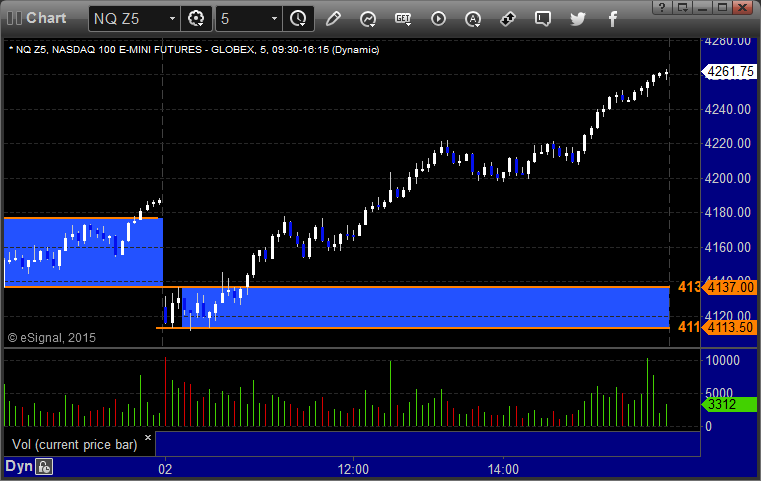Open the circled A alerts icon
Image resolution: width=761 pixels, height=481 pixels.
pyautogui.click(x=473, y=19)
